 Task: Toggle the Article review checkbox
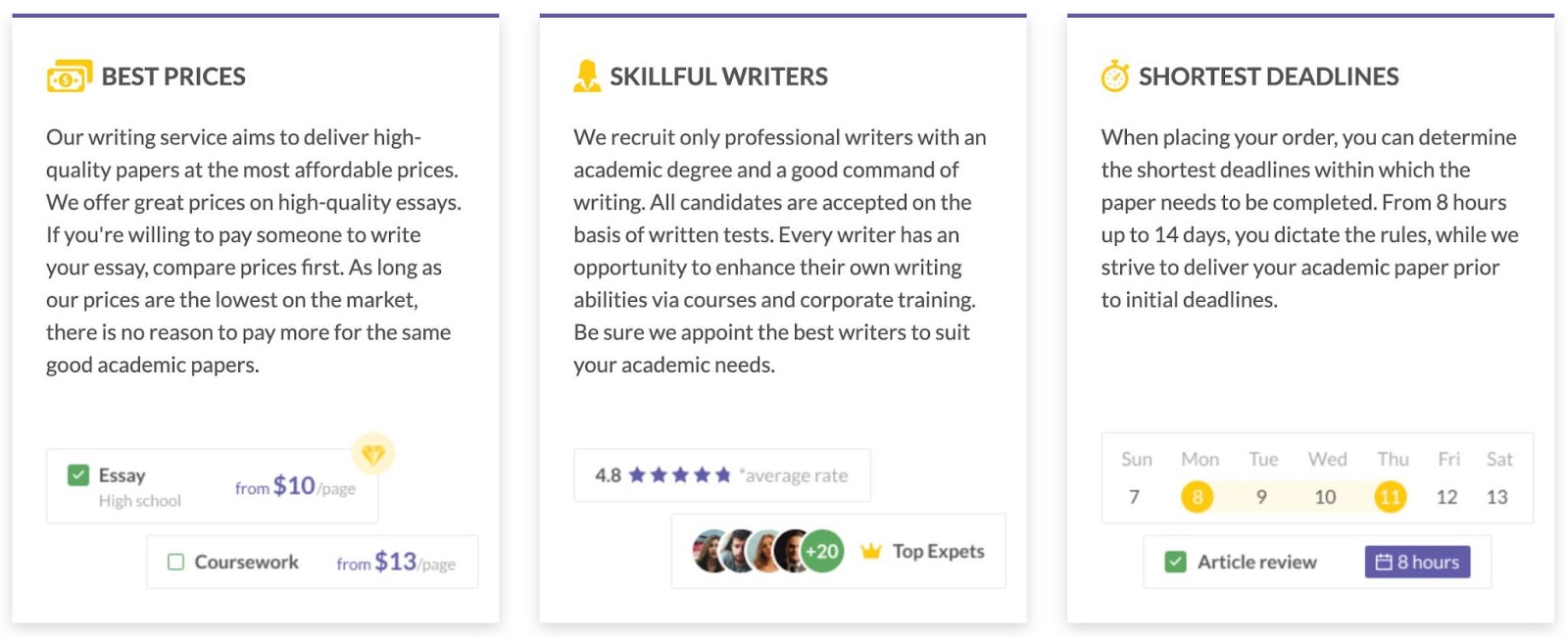pos(1175,562)
